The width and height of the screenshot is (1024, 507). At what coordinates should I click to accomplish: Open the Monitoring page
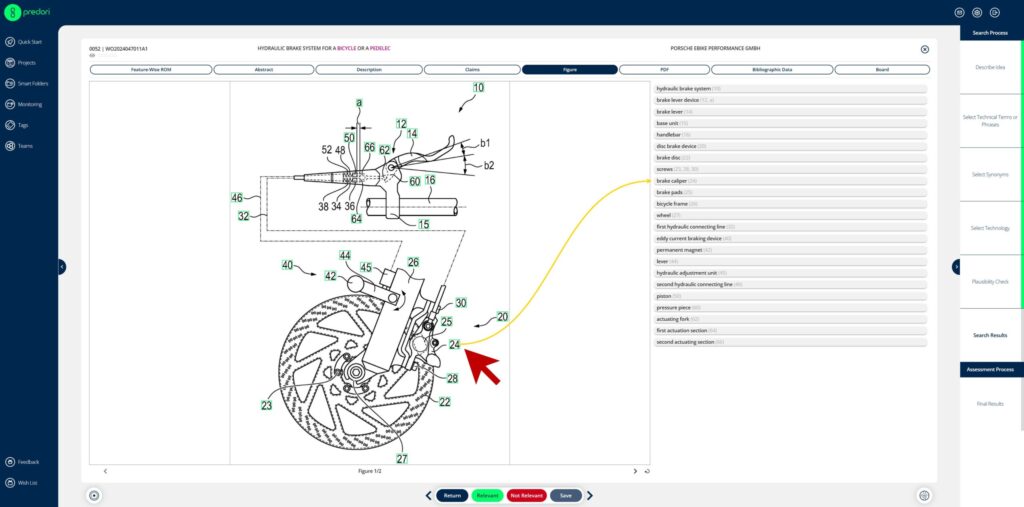[x=29, y=104]
